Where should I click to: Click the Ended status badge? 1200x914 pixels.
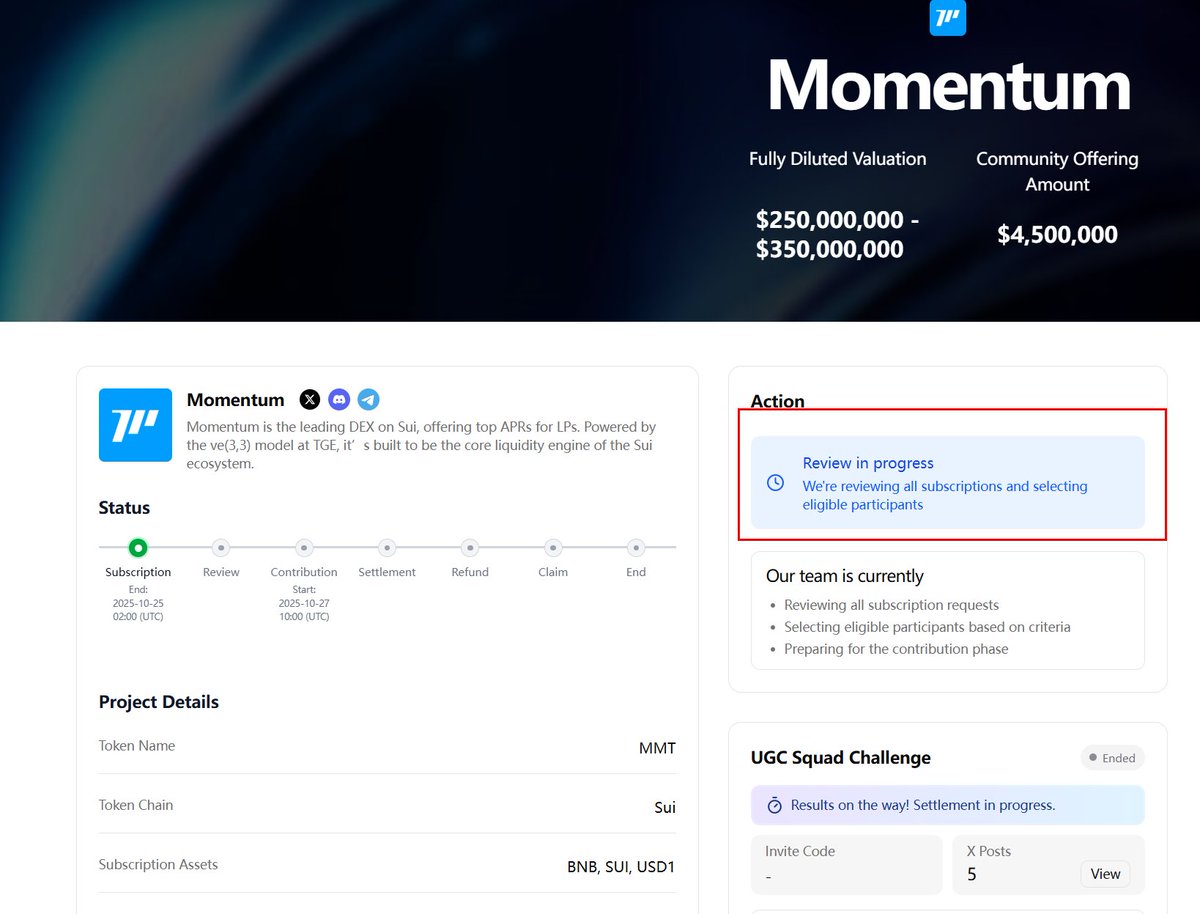click(x=1112, y=758)
